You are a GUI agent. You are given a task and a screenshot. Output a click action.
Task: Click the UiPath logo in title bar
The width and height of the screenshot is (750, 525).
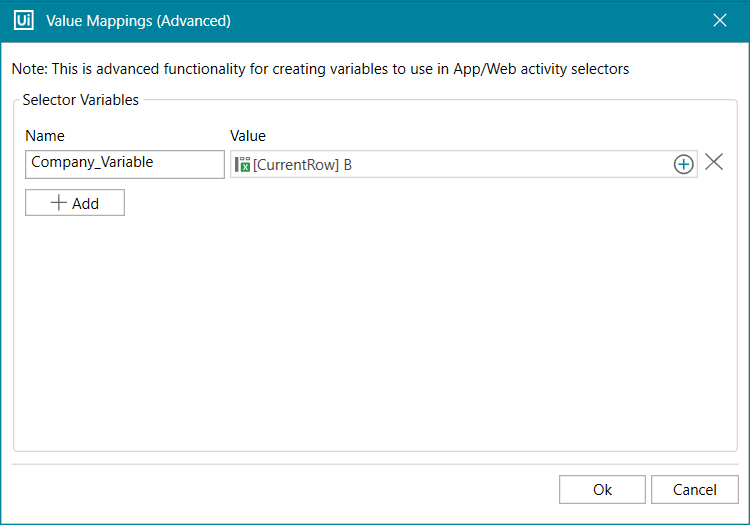[x=24, y=20]
